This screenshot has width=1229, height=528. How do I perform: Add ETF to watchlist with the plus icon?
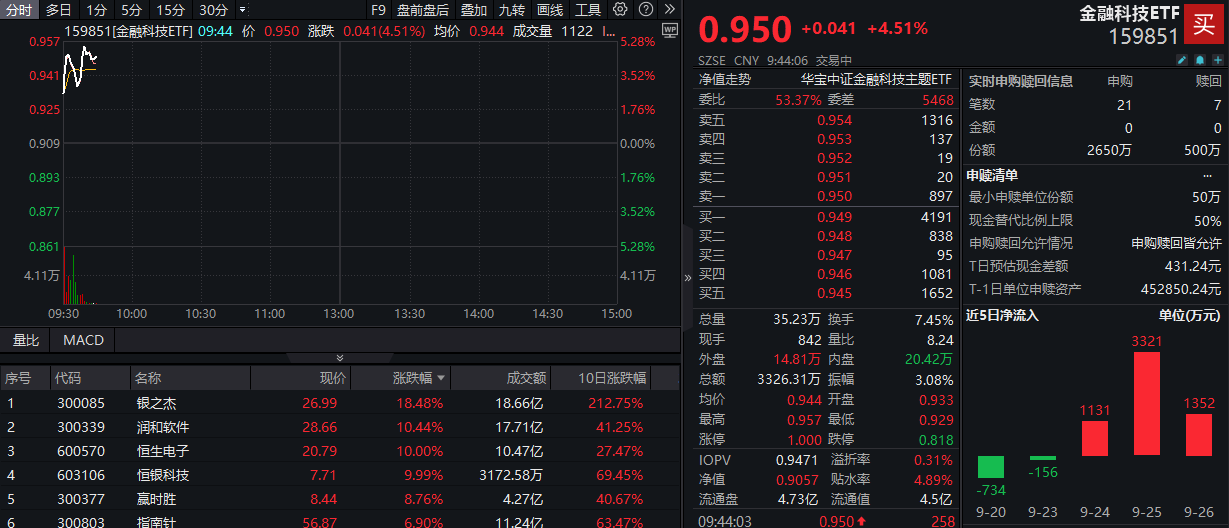point(1217,60)
